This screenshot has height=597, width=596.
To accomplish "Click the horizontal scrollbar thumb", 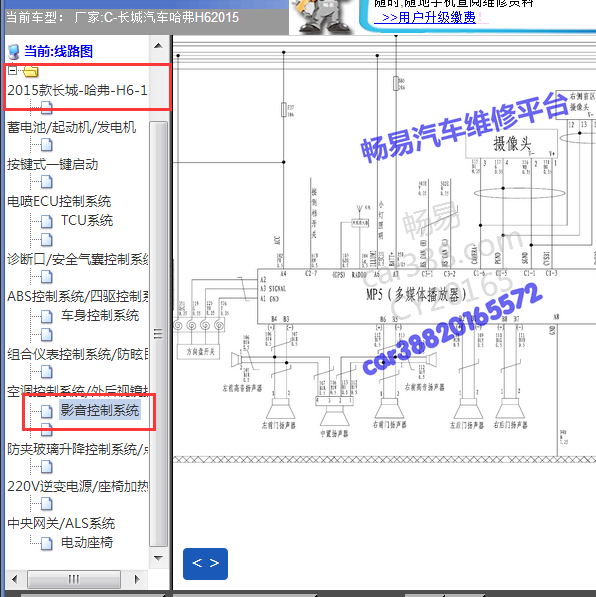I will (74, 579).
